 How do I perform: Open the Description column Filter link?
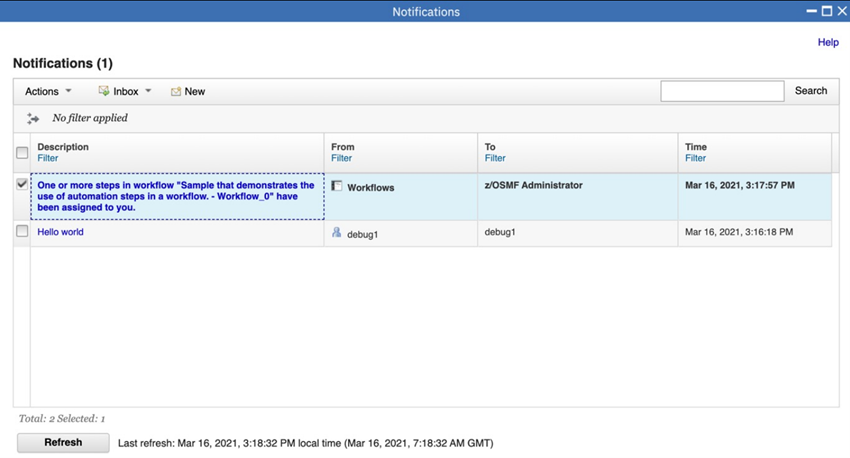(48, 158)
